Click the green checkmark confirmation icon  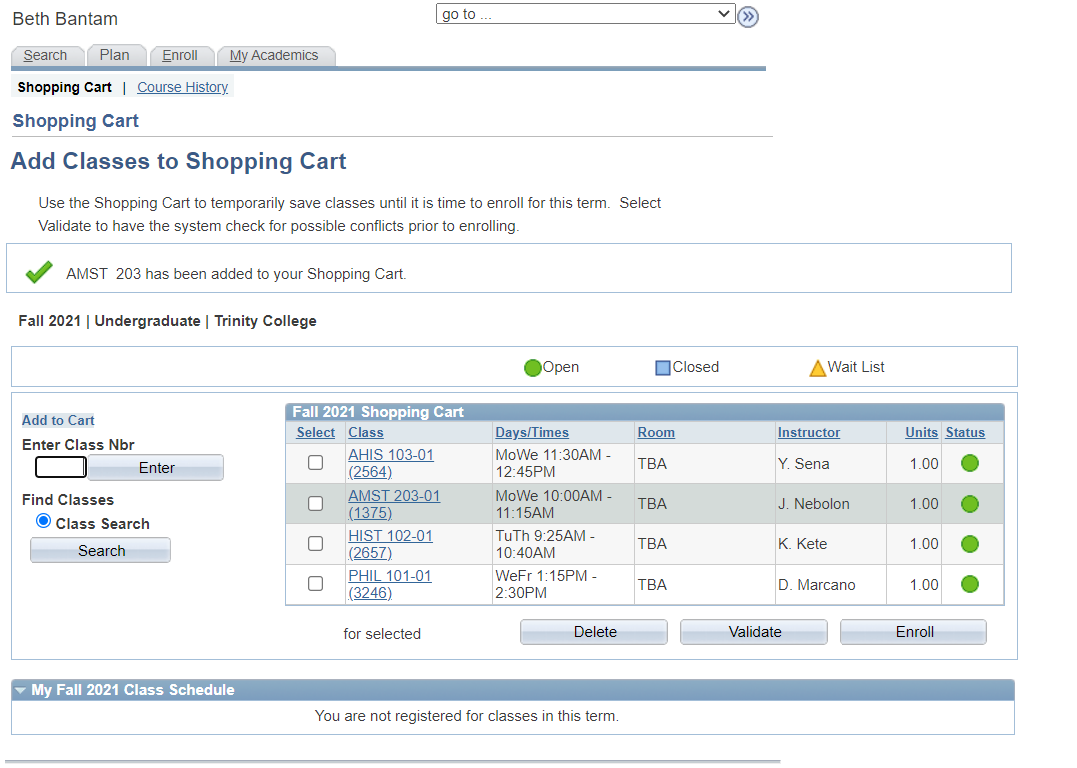[x=39, y=272]
